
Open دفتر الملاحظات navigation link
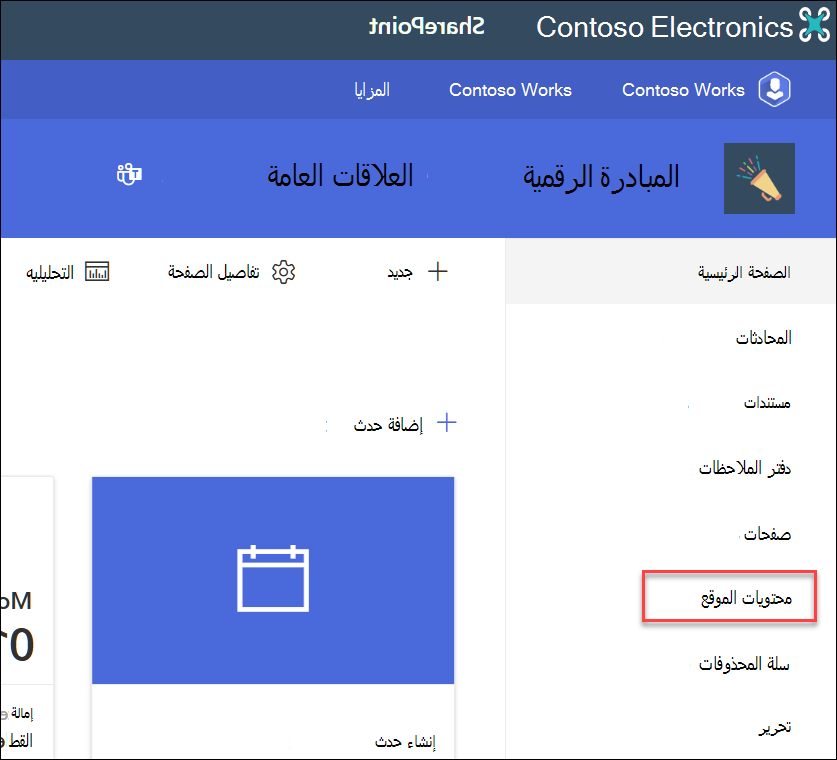tap(745, 468)
